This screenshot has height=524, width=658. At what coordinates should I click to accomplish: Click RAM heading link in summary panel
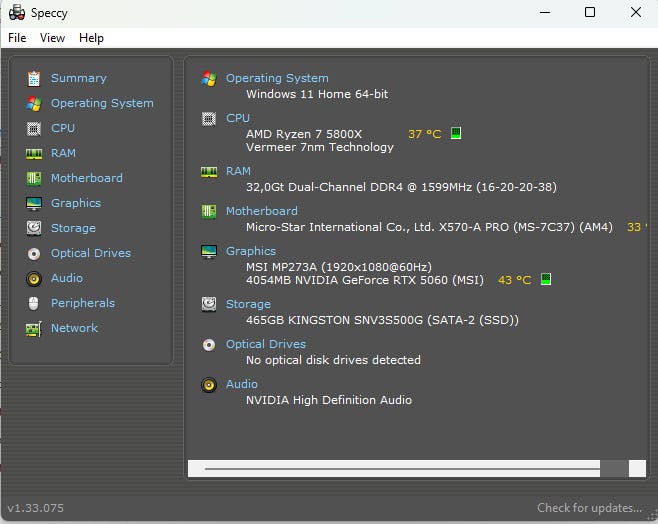pyautogui.click(x=238, y=171)
